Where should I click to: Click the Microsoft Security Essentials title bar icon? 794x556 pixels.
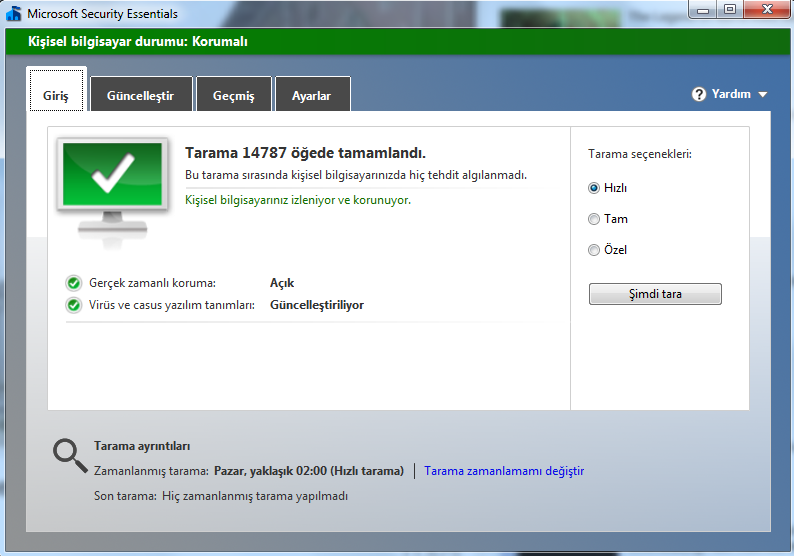(14, 14)
